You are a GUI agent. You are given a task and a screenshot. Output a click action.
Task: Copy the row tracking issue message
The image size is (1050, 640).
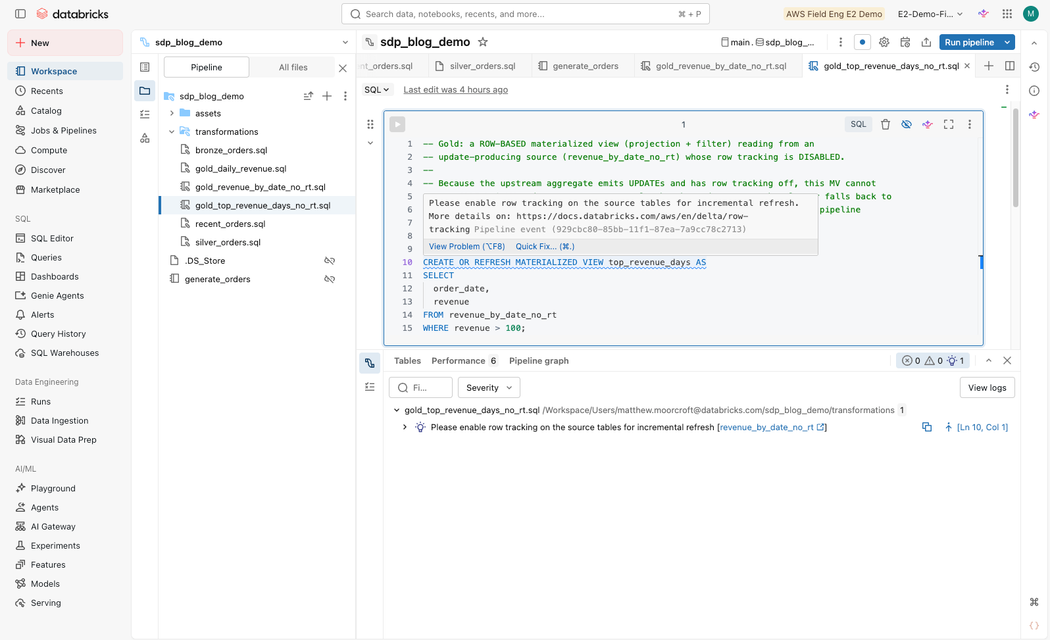pyautogui.click(x=927, y=427)
